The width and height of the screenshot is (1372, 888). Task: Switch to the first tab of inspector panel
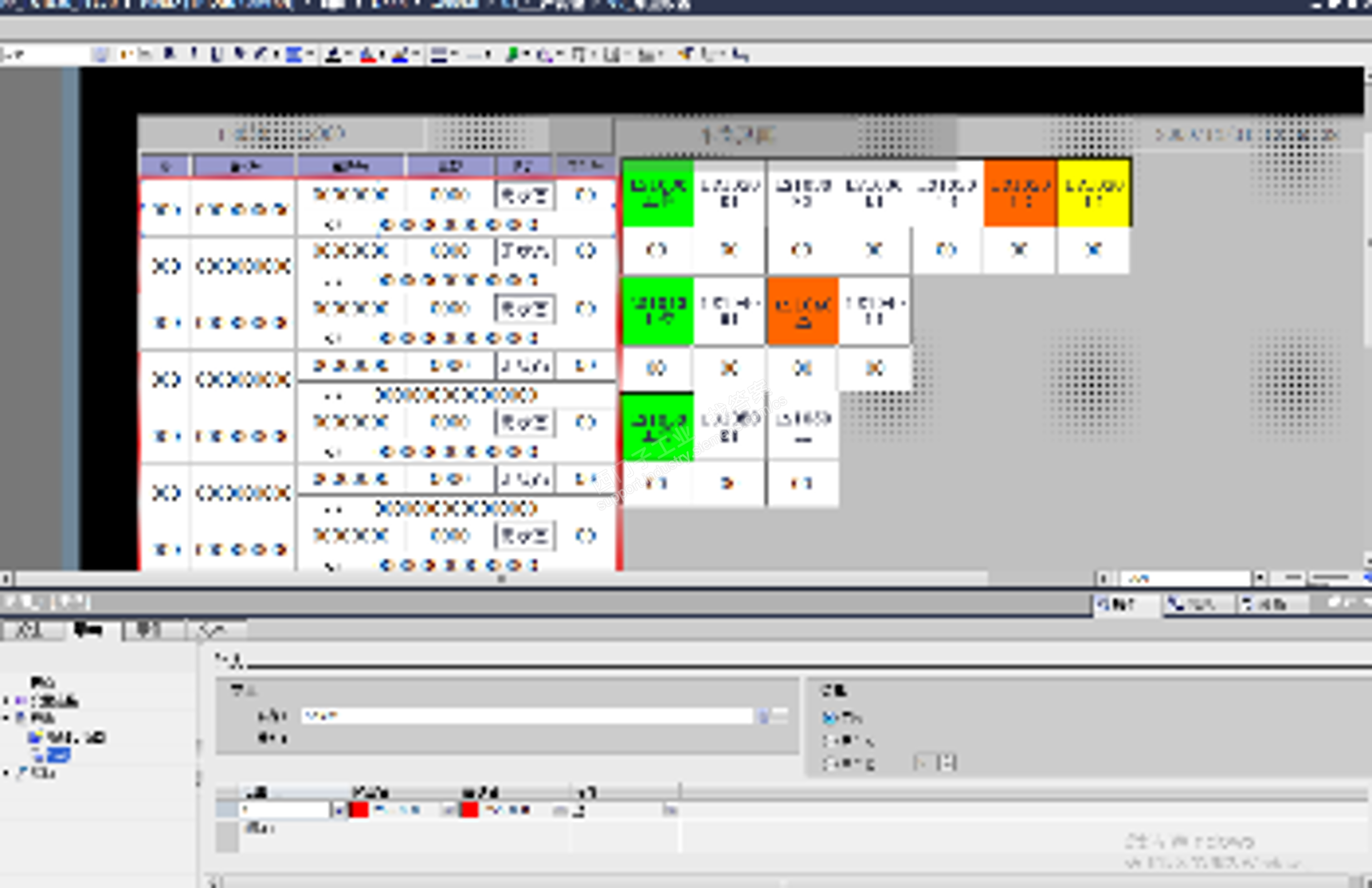pyautogui.click(x=29, y=629)
